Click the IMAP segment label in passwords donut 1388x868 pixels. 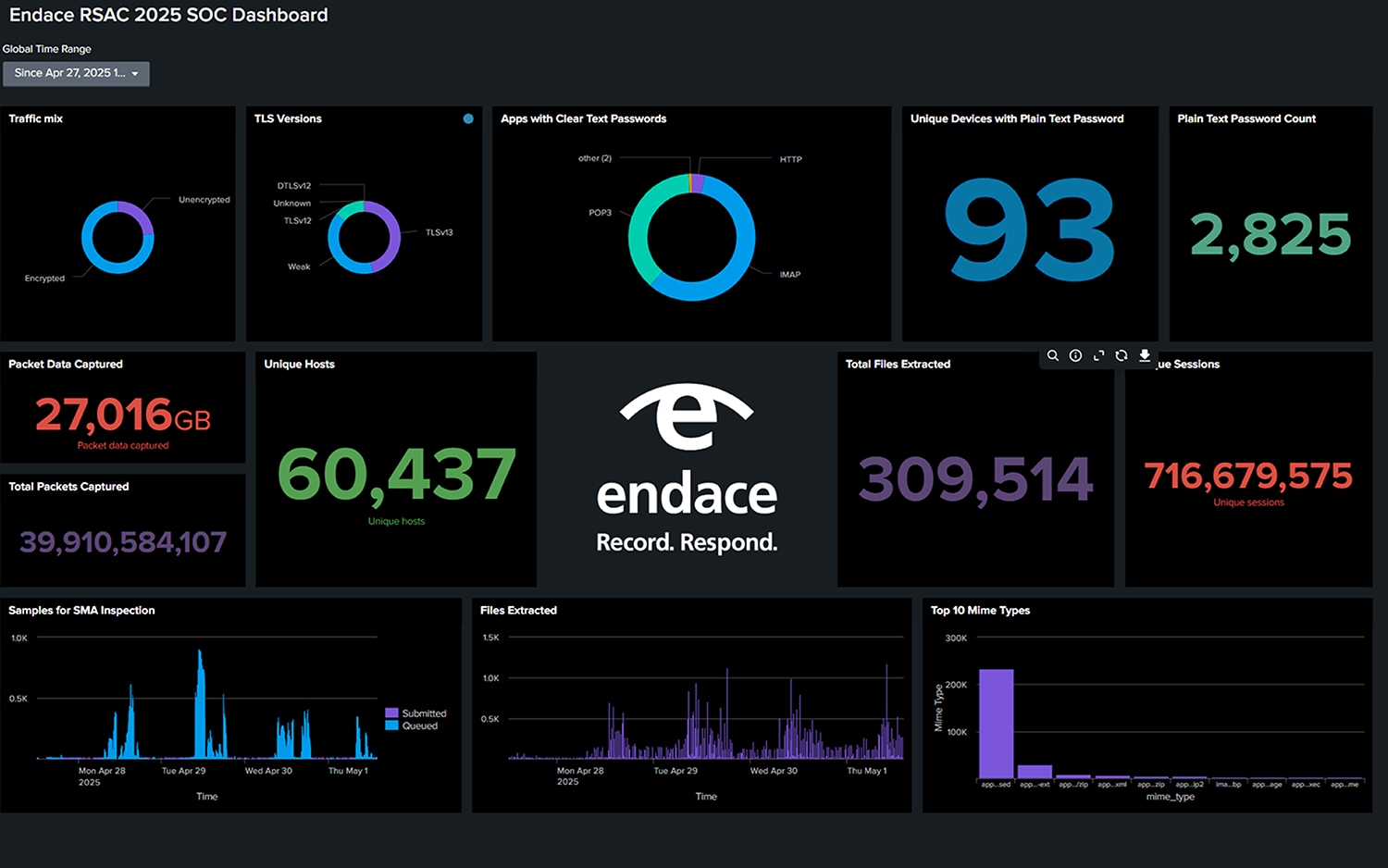click(790, 275)
